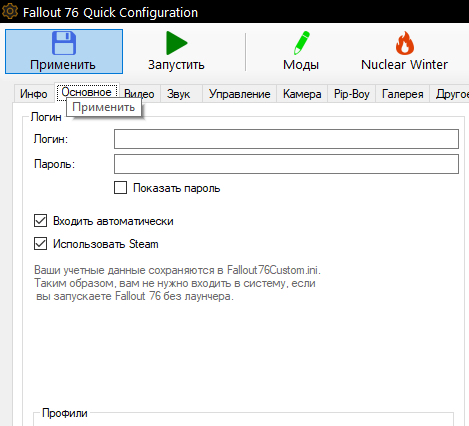Open the Камера tab
The width and height of the screenshot is (469, 426).
pos(302,94)
